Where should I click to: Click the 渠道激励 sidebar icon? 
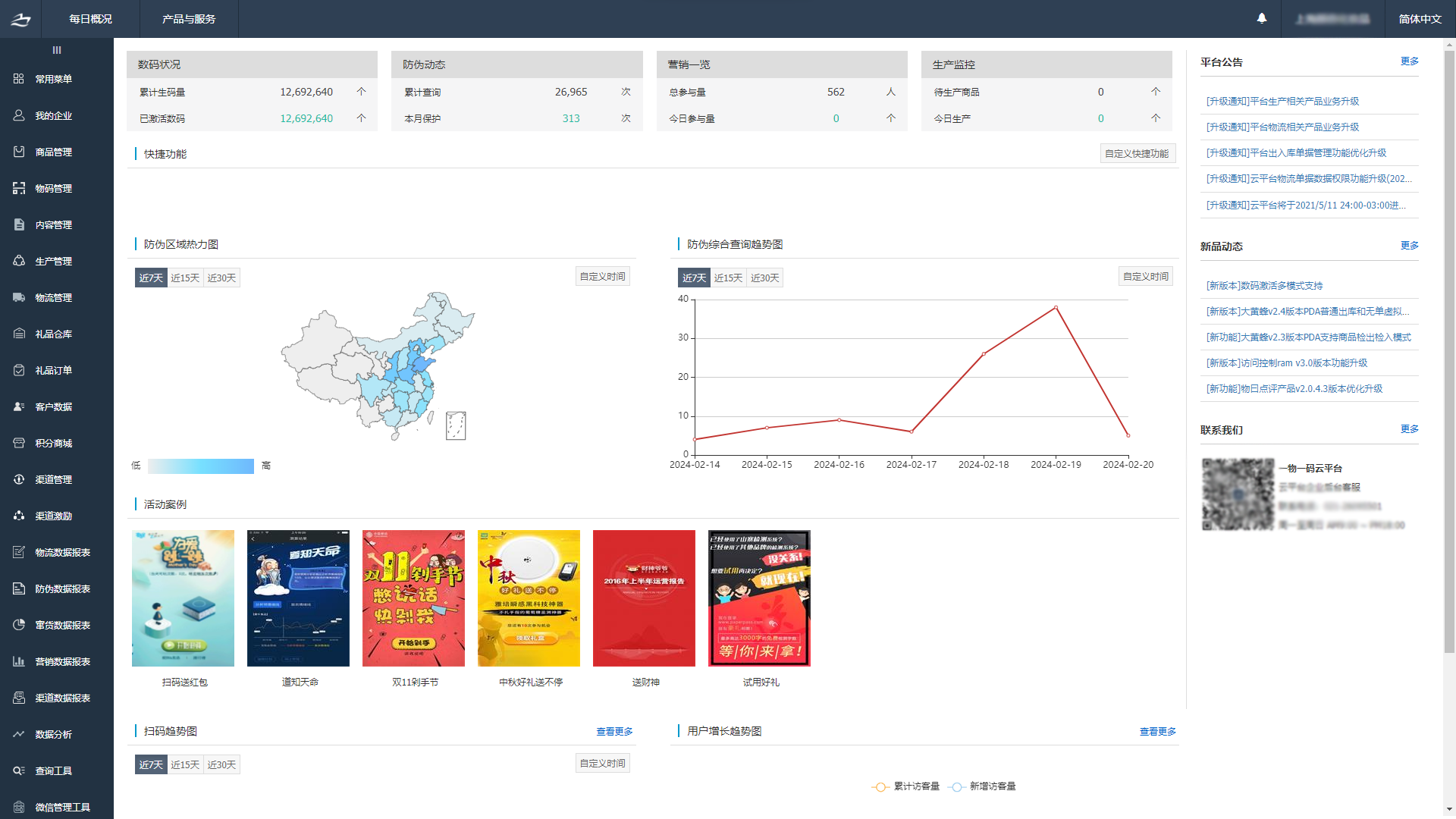(19, 516)
